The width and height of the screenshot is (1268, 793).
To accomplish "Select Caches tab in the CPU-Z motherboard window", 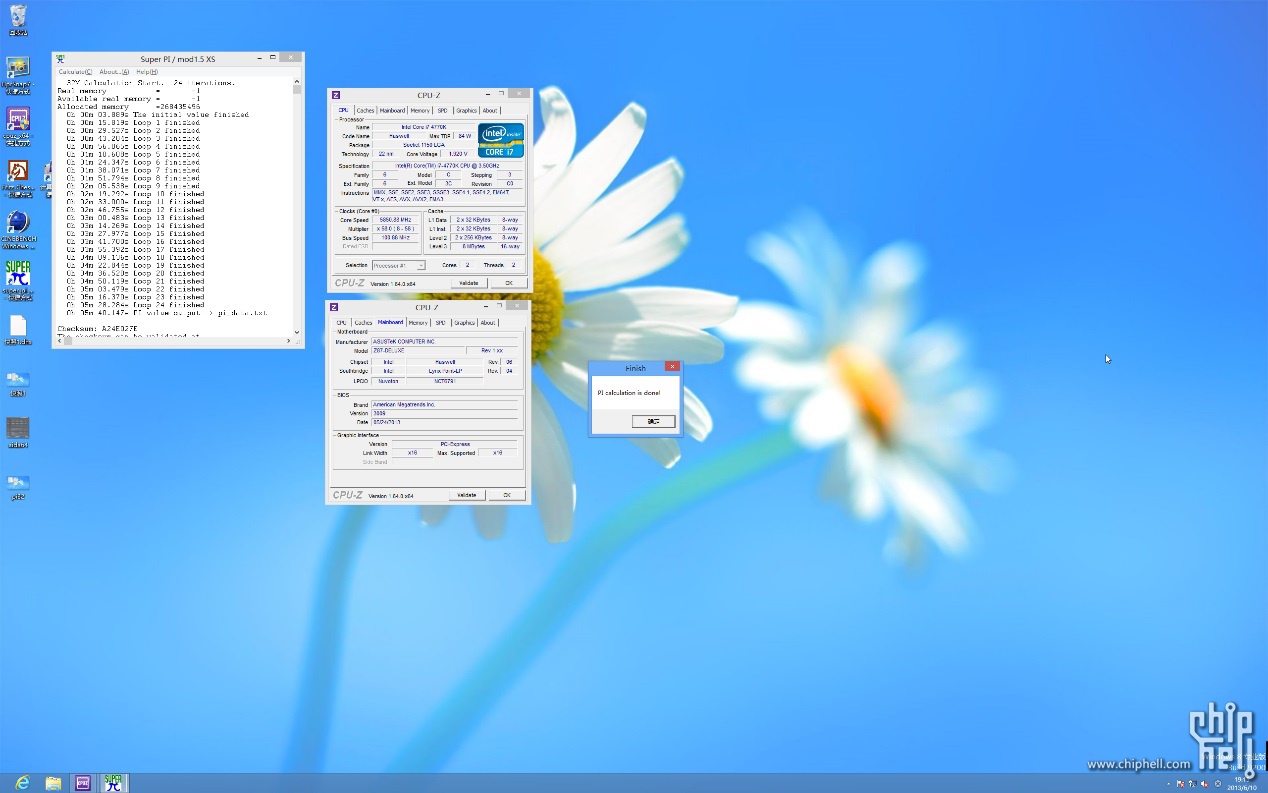I will 363,323.
